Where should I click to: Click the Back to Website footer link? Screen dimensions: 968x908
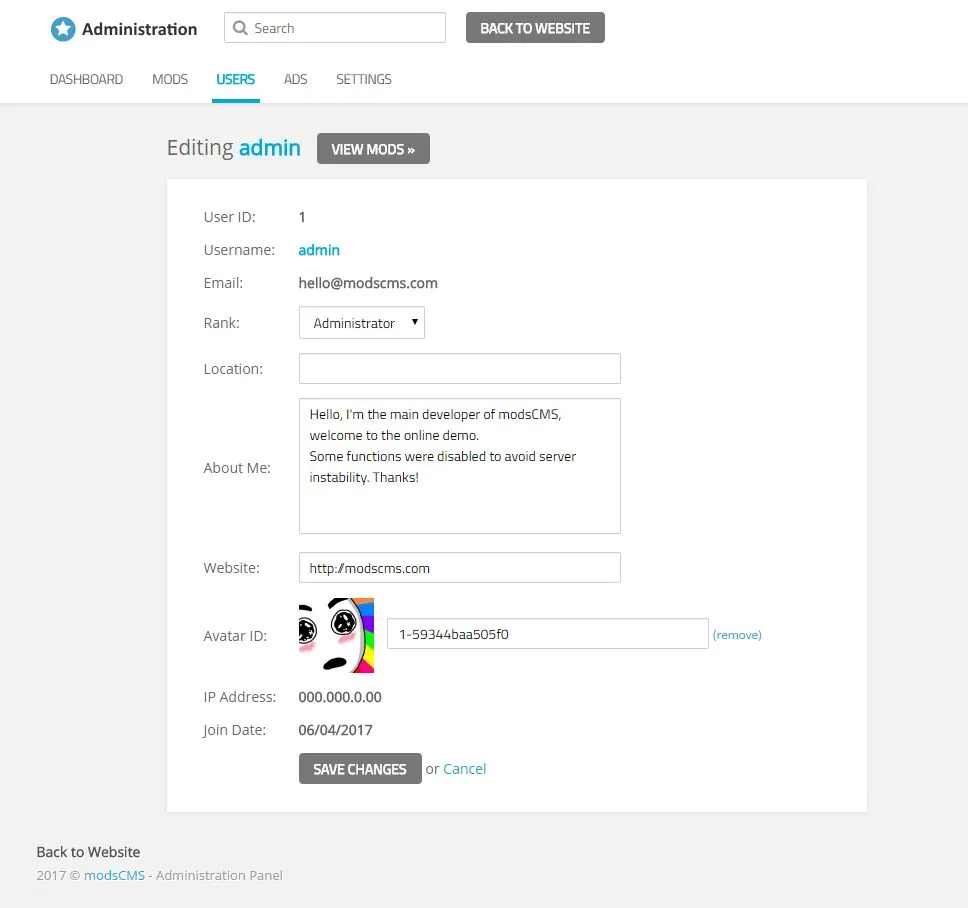(x=88, y=852)
